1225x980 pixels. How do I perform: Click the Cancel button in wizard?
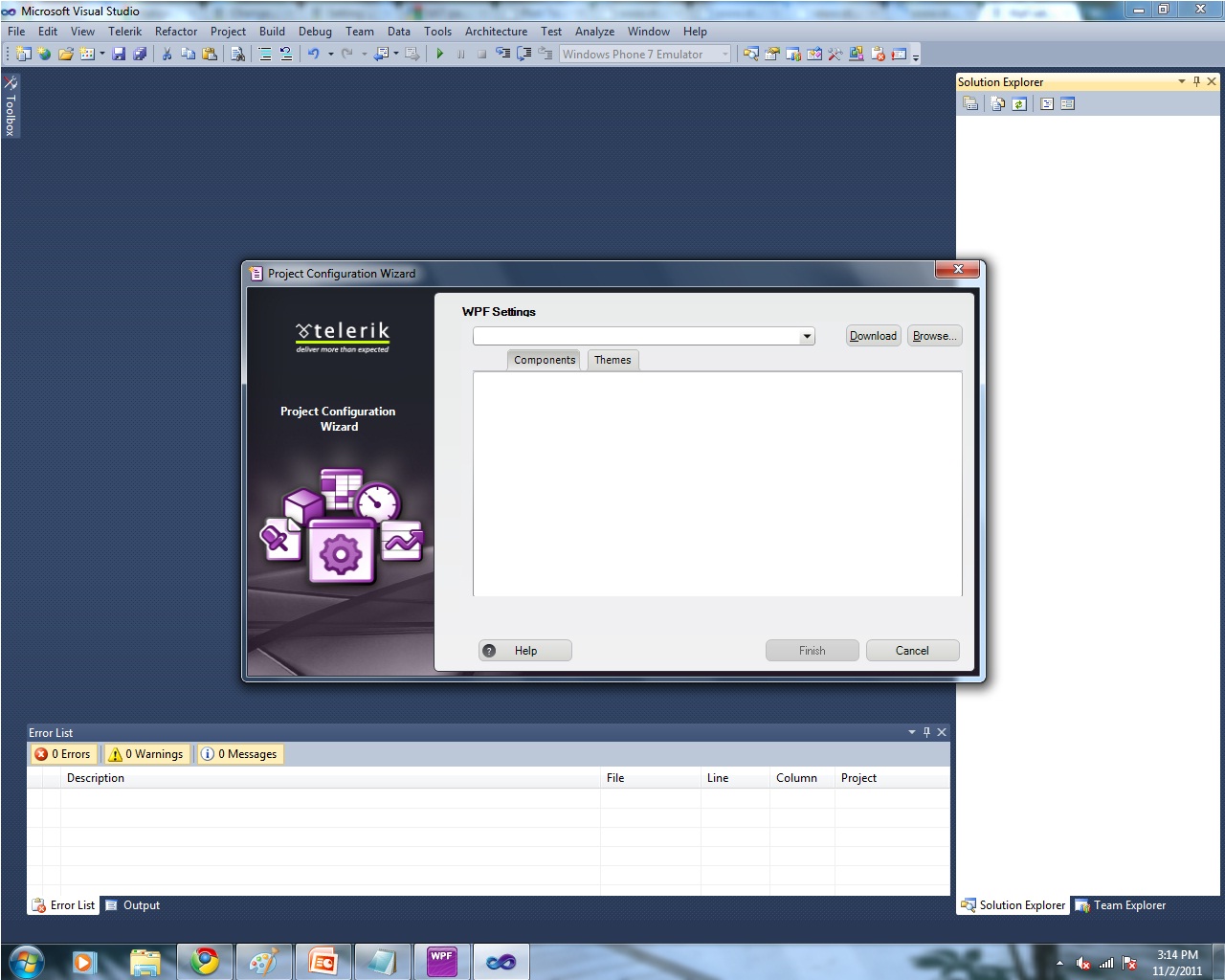[x=912, y=651]
